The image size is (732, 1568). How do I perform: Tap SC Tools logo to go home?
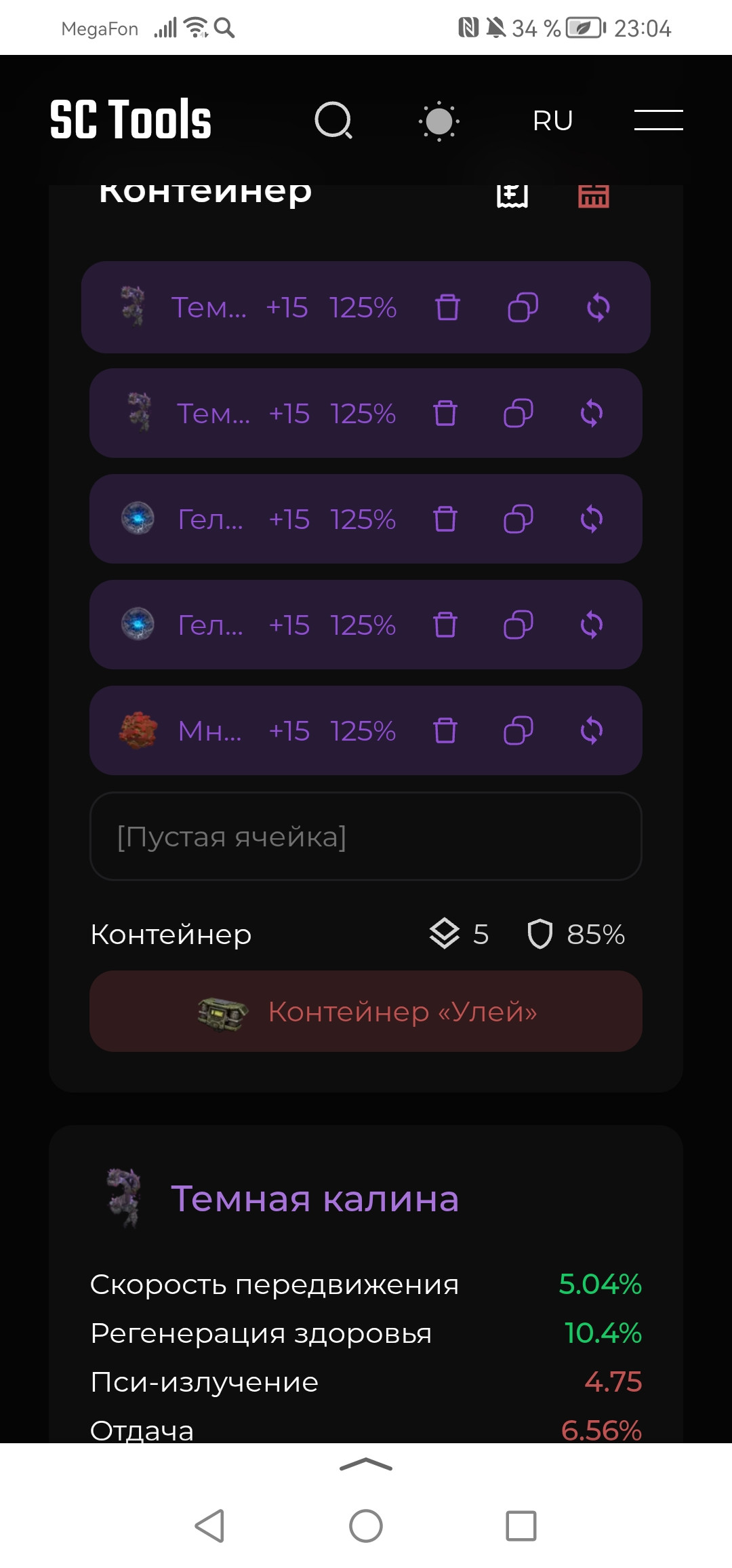click(x=131, y=120)
